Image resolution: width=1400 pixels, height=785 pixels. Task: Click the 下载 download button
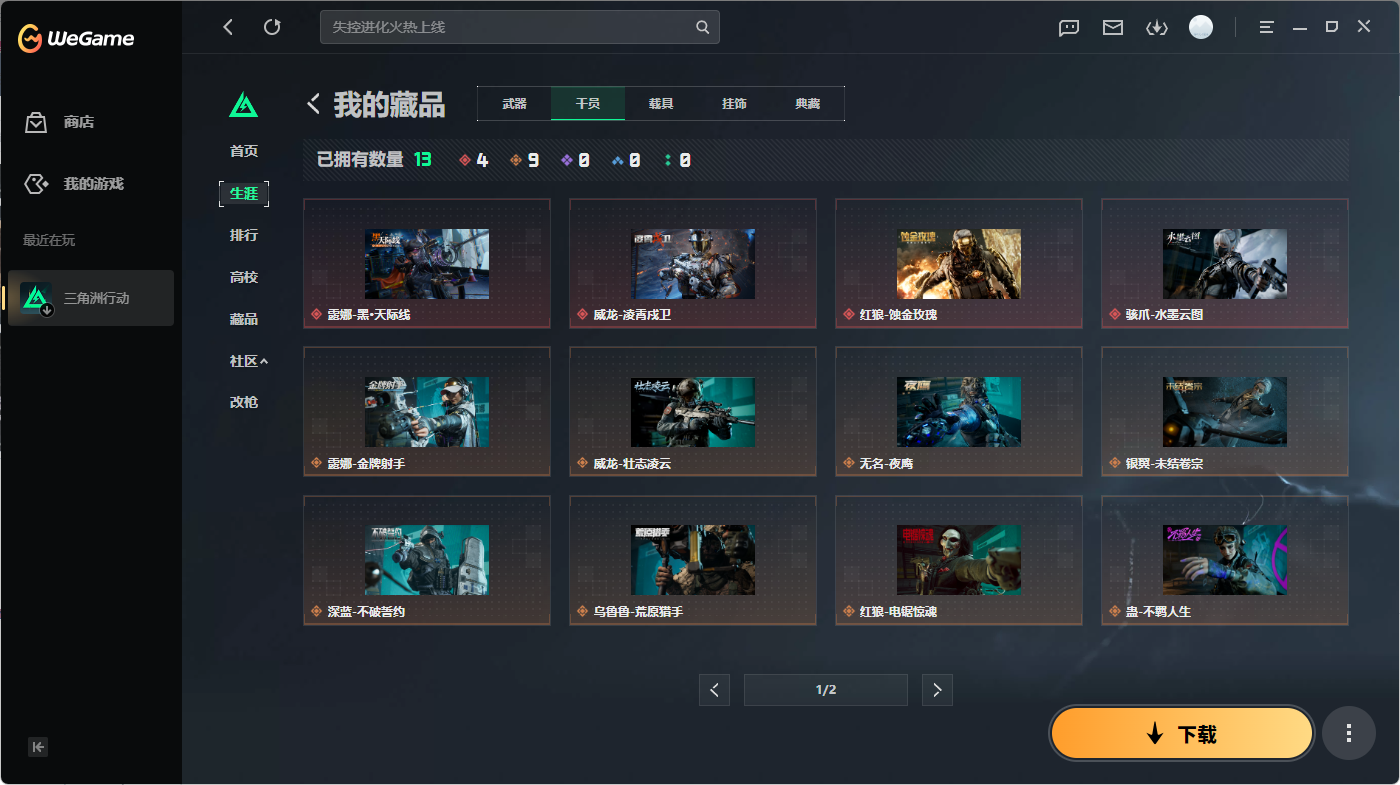1182,734
